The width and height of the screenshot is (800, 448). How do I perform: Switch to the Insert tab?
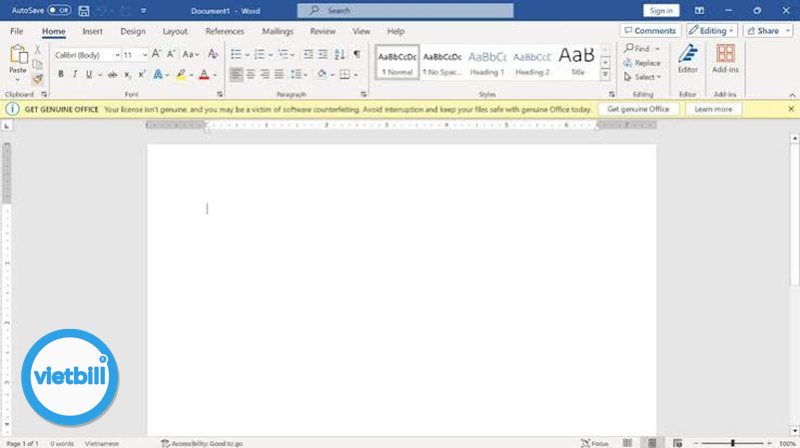click(92, 31)
